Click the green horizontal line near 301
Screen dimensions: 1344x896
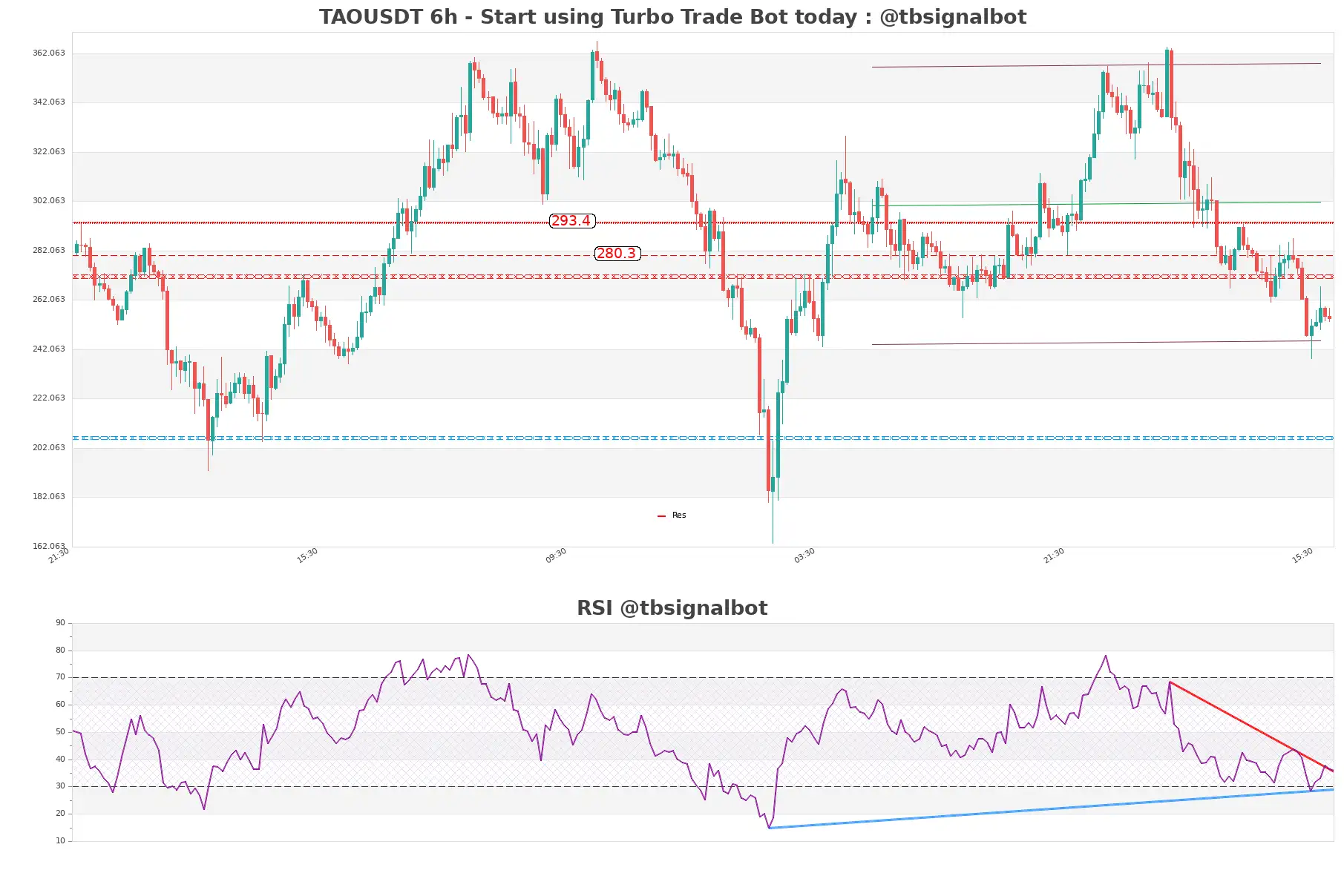(x=1097, y=204)
